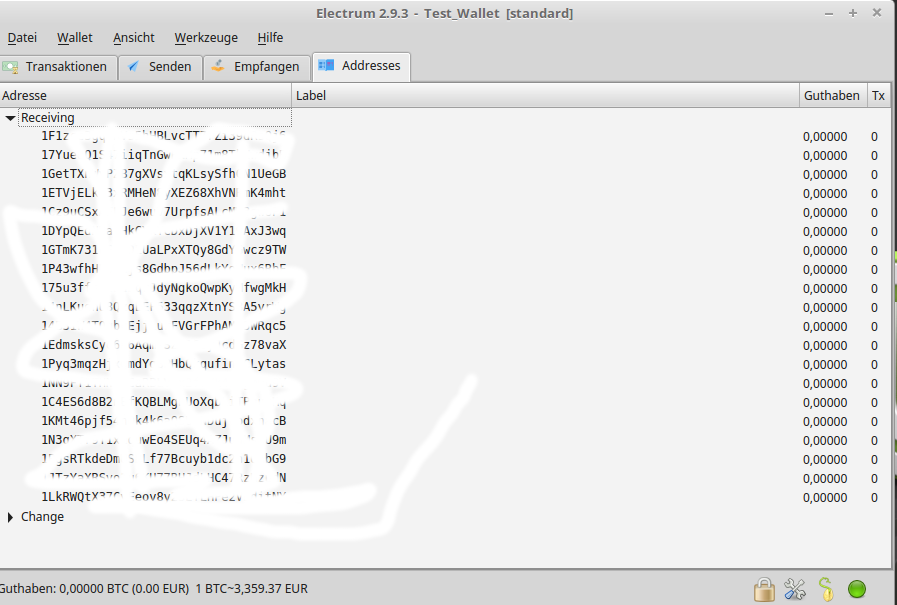Open the Werkzeuge menu

pos(206,38)
